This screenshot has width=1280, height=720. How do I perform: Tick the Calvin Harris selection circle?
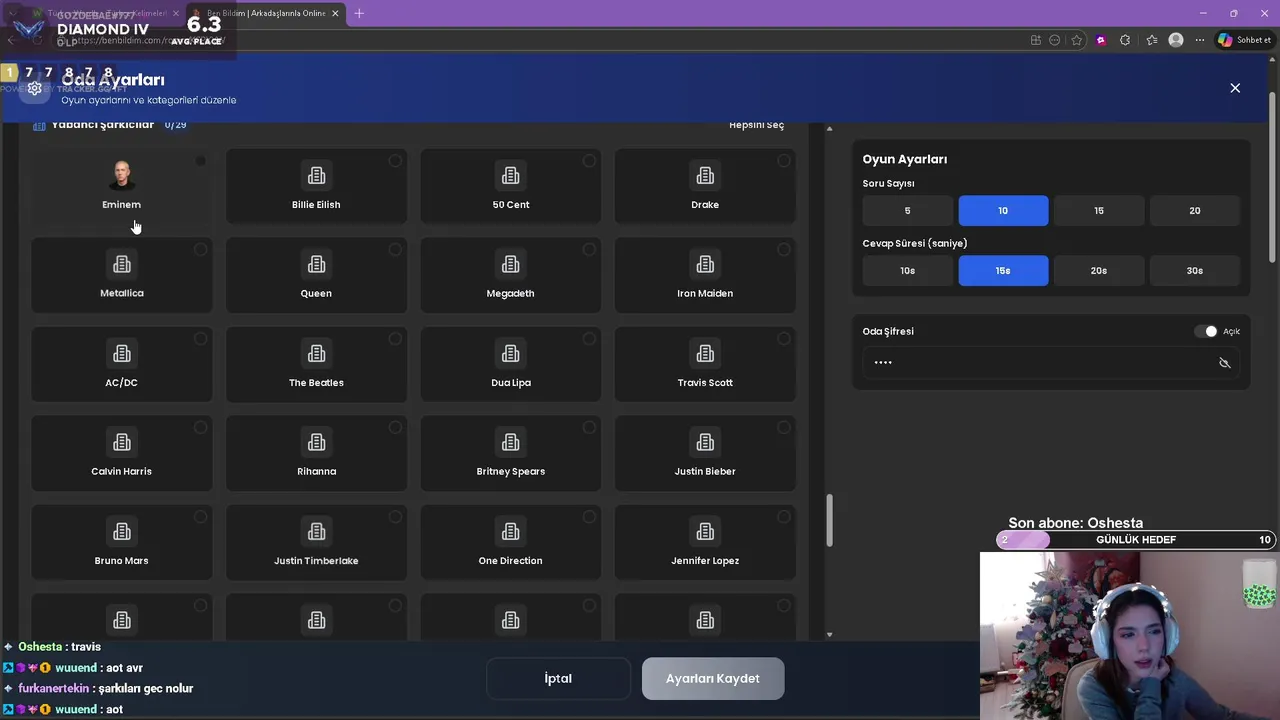[200, 428]
